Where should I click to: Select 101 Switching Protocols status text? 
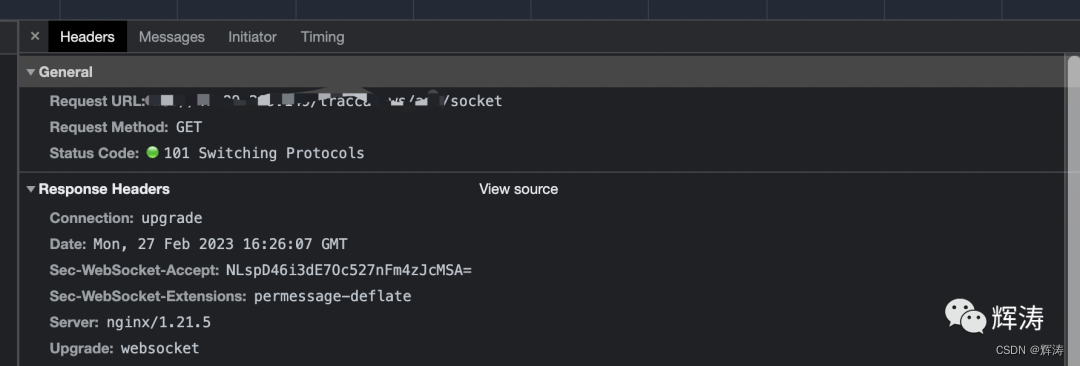(264, 153)
